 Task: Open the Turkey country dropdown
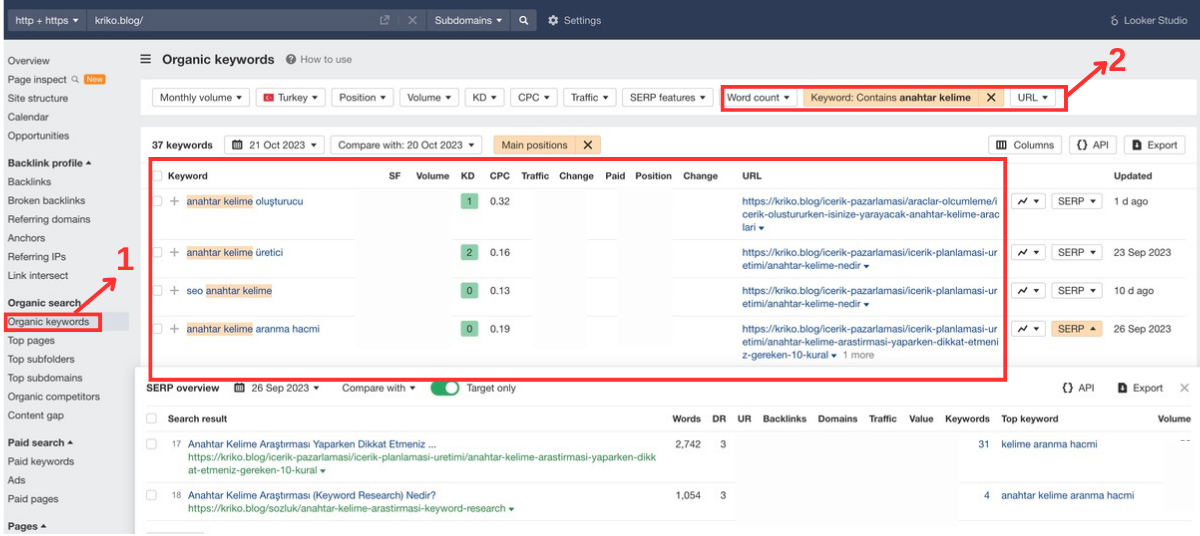(292, 97)
